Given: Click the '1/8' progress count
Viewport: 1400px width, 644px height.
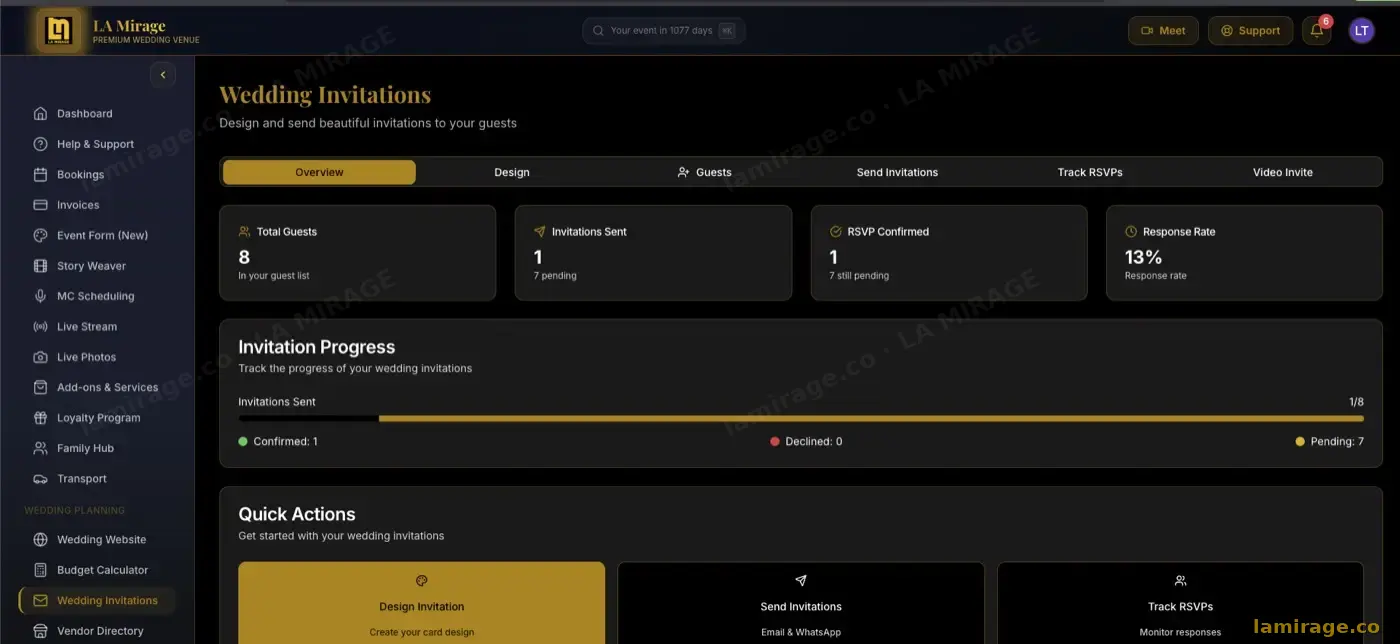Looking at the screenshot, I should click(1356, 402).
